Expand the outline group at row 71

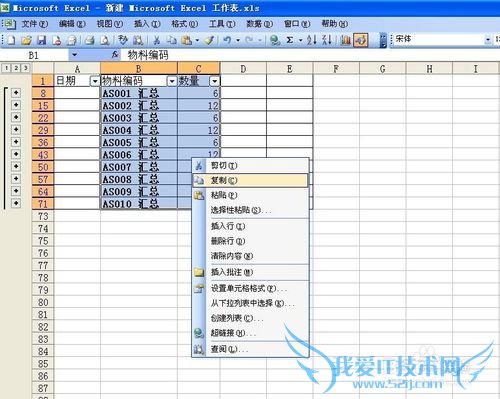tap(16, 203)
